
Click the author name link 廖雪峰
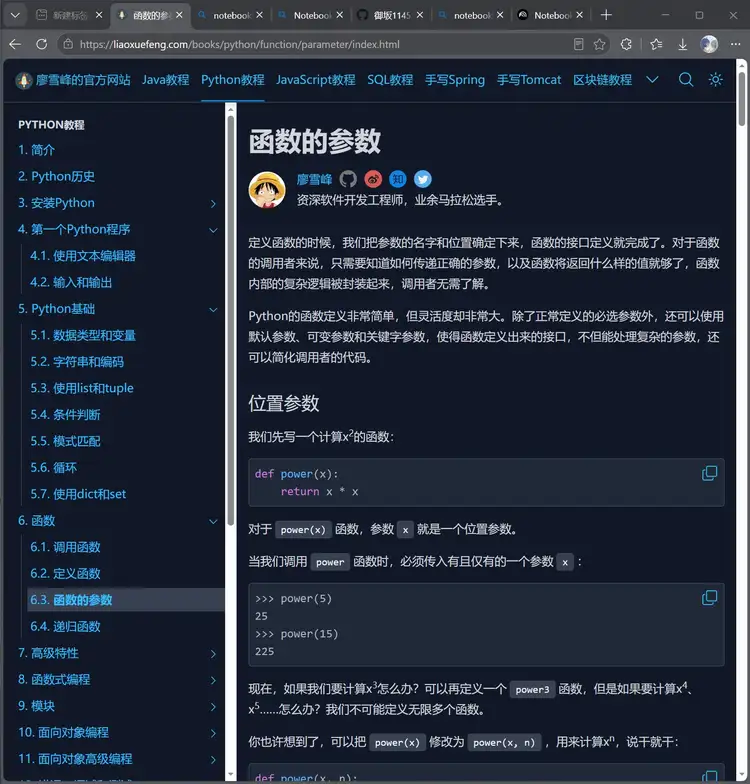[314, 180]
